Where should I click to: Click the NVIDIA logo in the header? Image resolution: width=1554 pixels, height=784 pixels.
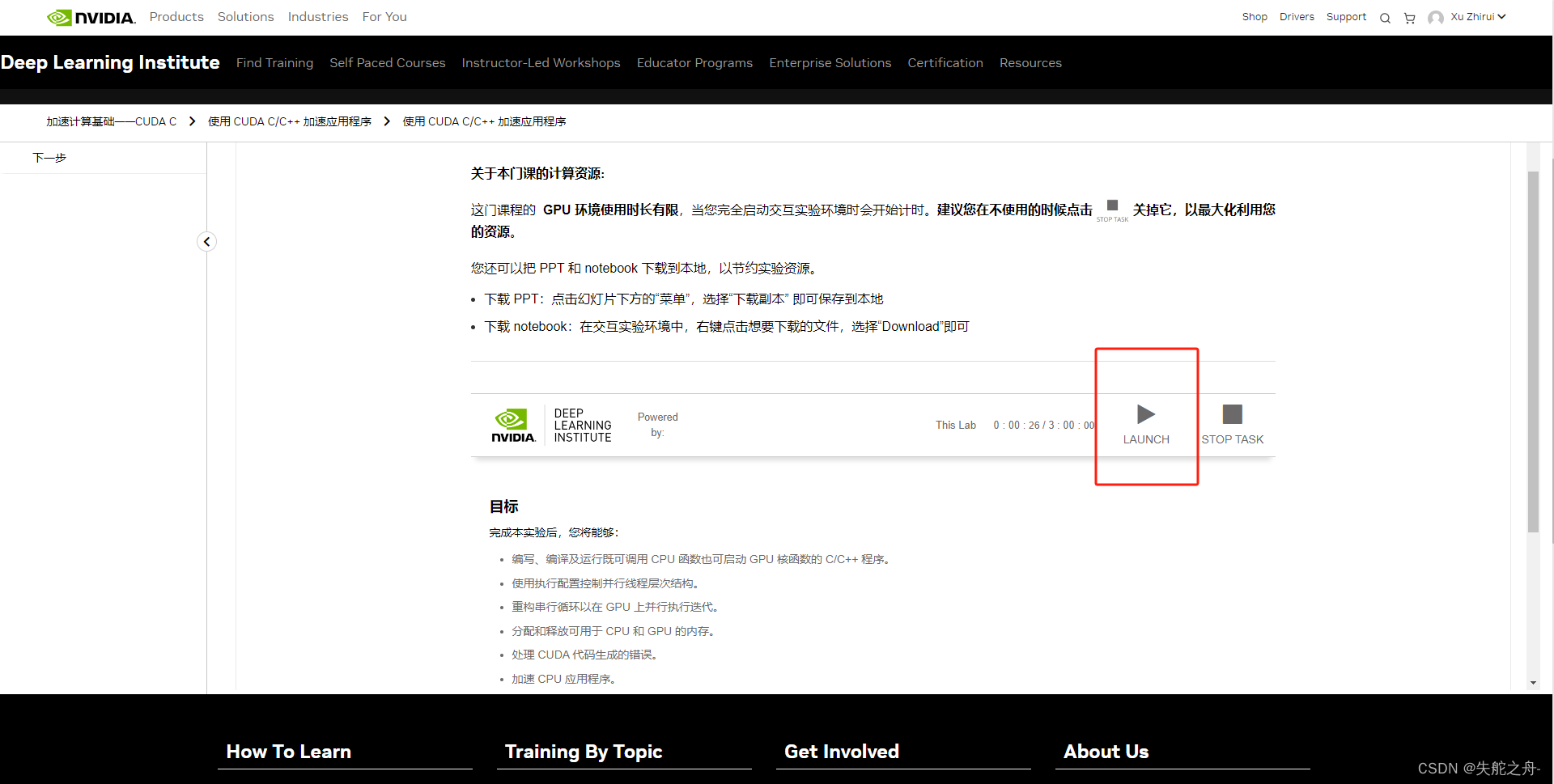pos(91,17)
